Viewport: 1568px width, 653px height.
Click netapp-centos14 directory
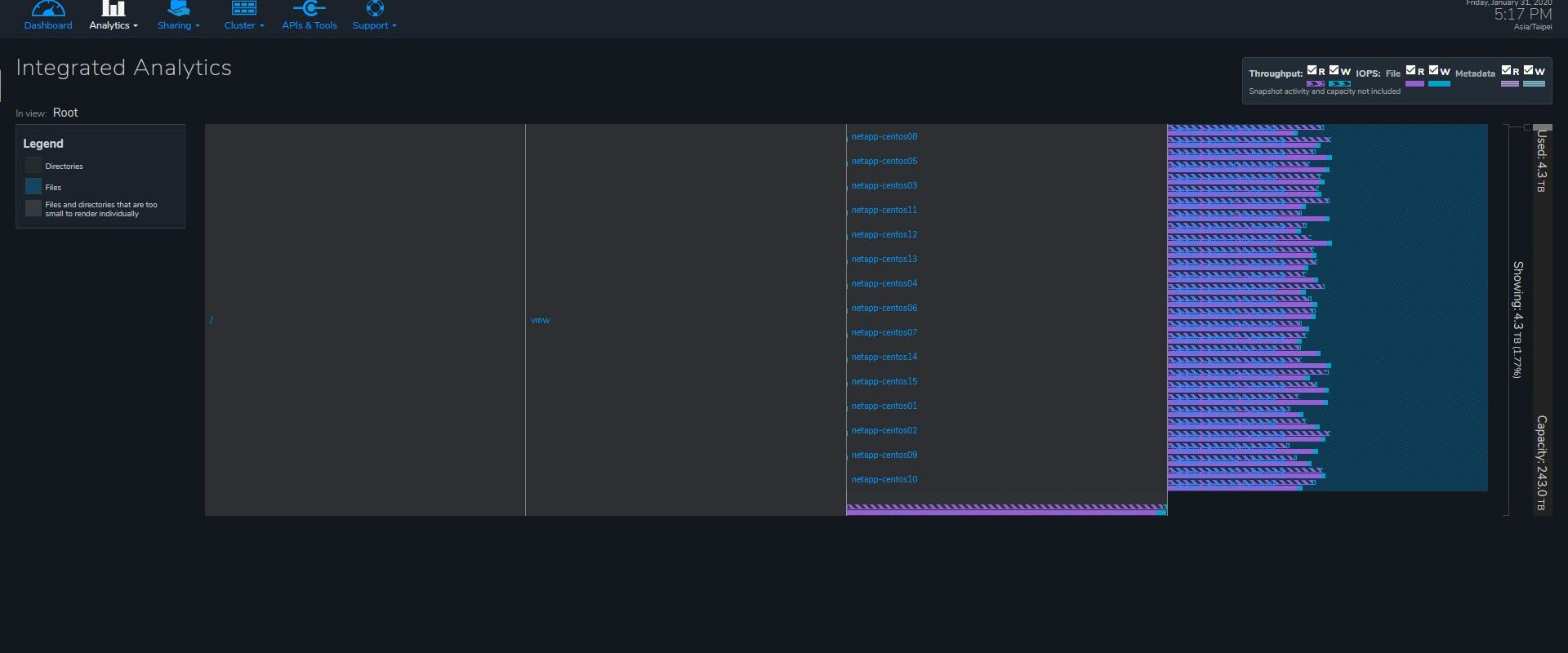[x=884, y=357]
